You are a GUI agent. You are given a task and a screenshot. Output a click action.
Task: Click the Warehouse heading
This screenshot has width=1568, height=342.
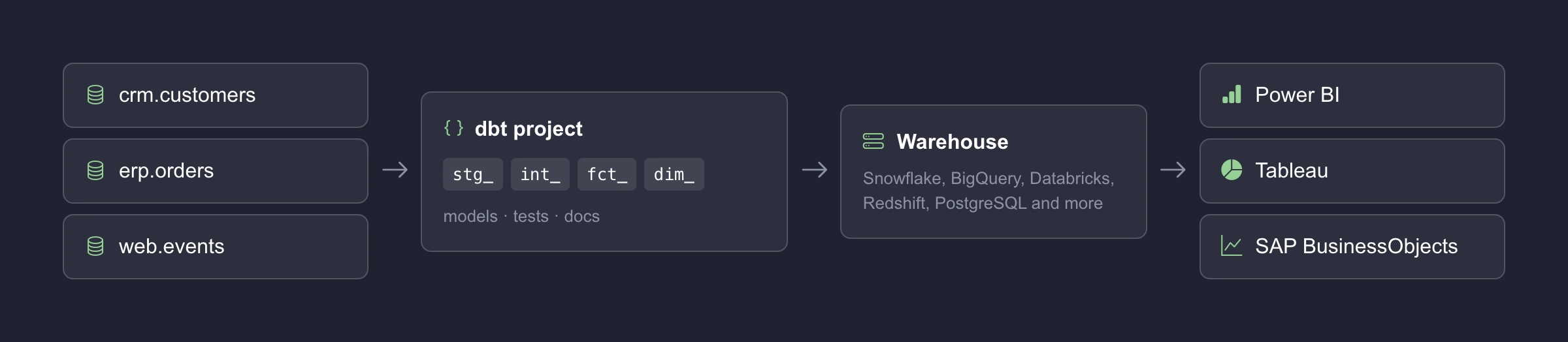coord(953,142)
